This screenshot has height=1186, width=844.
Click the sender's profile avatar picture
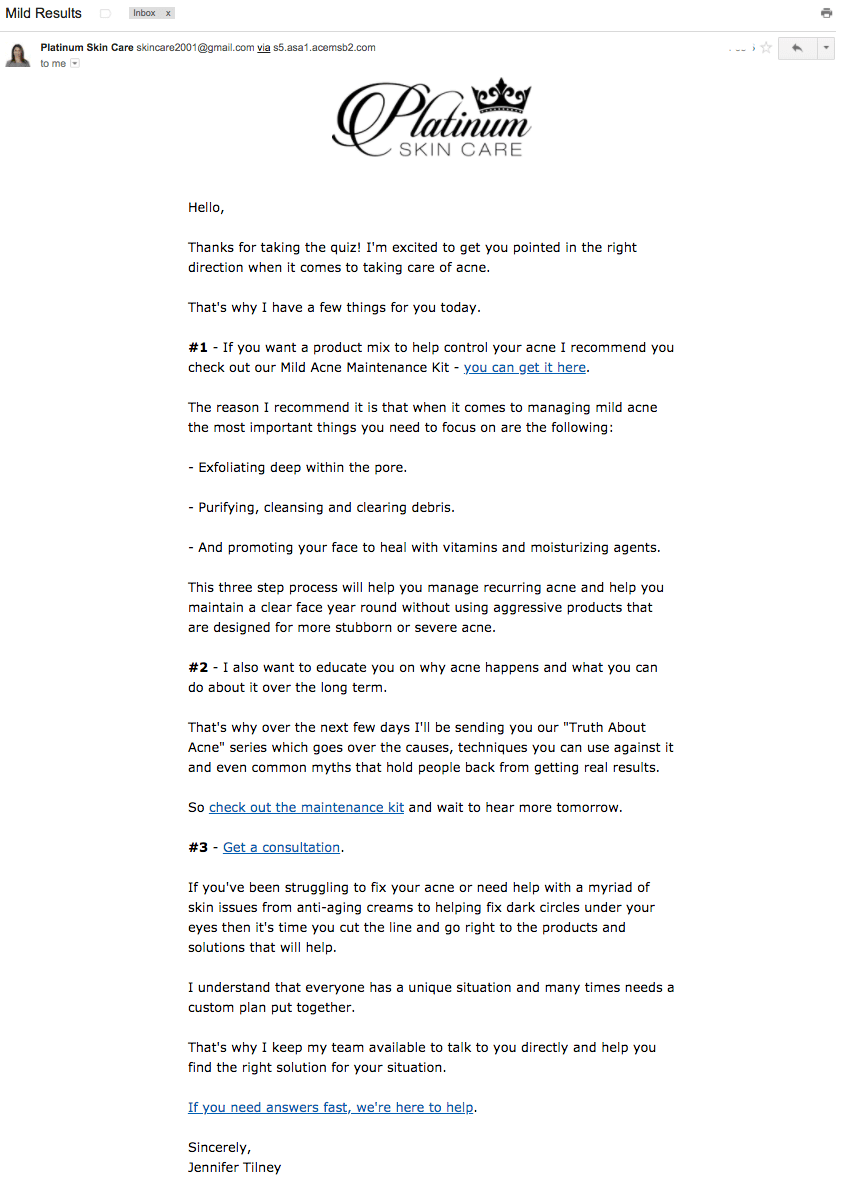click(x=17, y=54)
